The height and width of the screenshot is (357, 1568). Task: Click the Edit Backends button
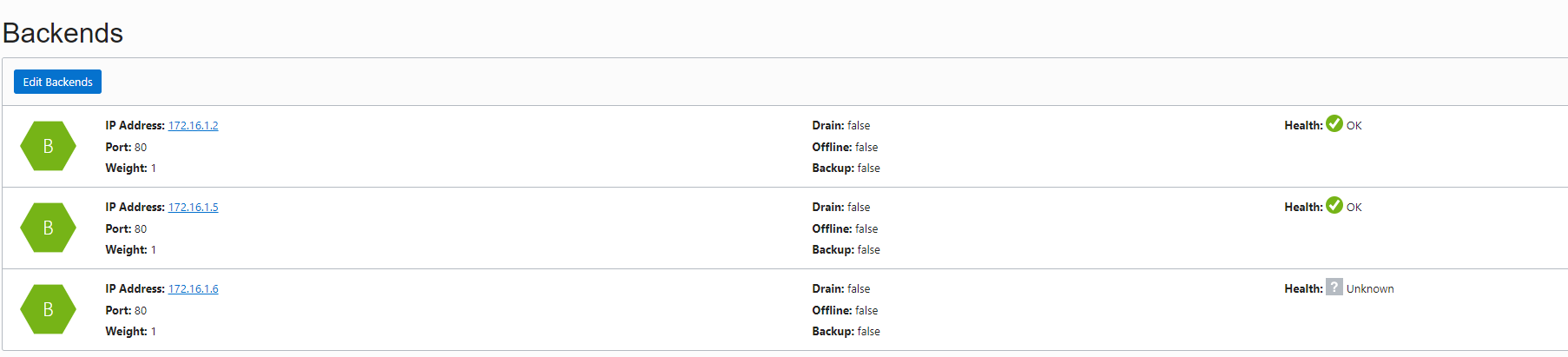57,82
